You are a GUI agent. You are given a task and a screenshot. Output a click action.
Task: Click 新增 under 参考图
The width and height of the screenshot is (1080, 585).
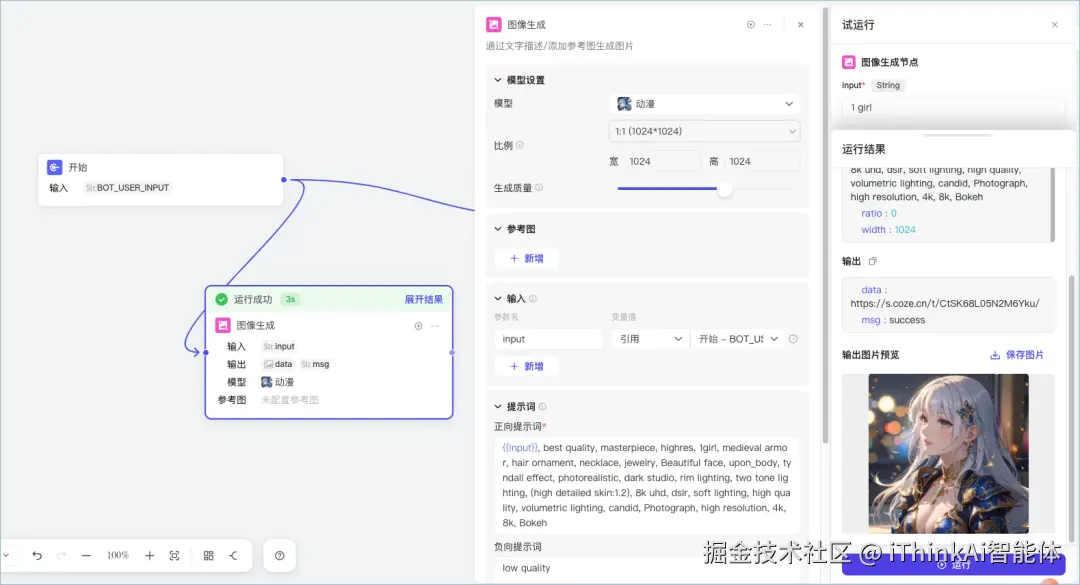(526, 258)
